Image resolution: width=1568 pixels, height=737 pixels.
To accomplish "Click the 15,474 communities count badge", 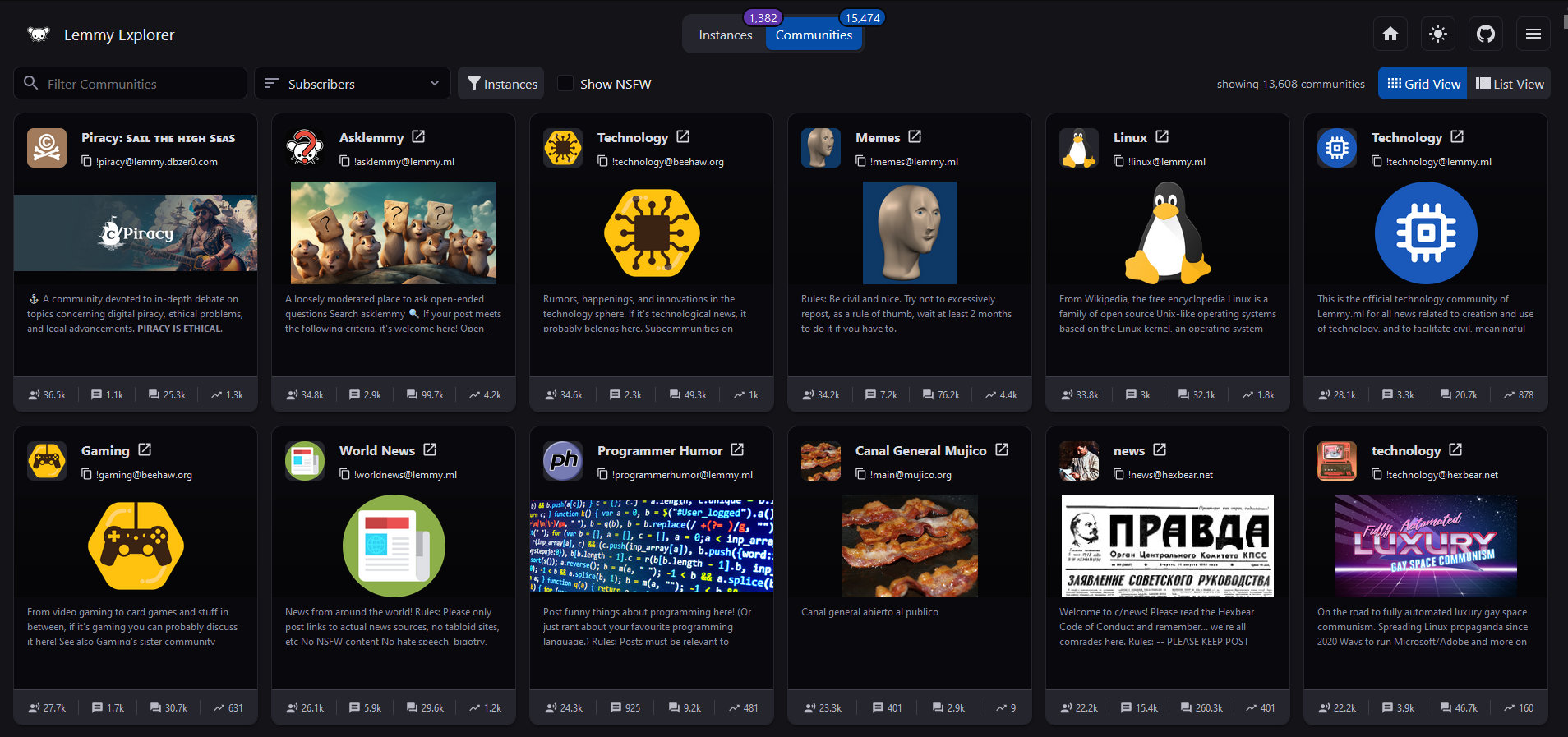I will tap(862, 17).
